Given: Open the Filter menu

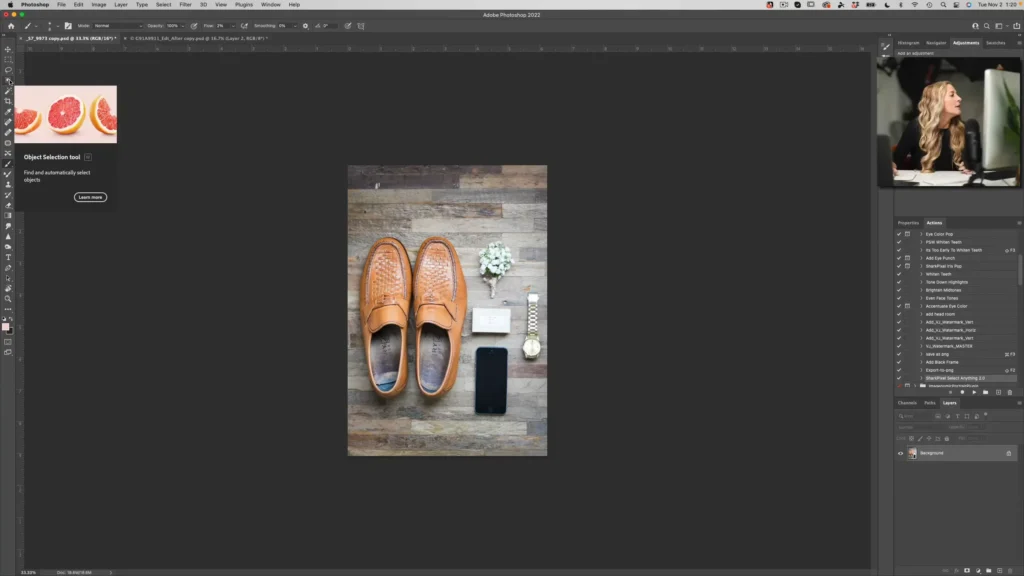Looking at the screenshot, I should click(185, 5).
